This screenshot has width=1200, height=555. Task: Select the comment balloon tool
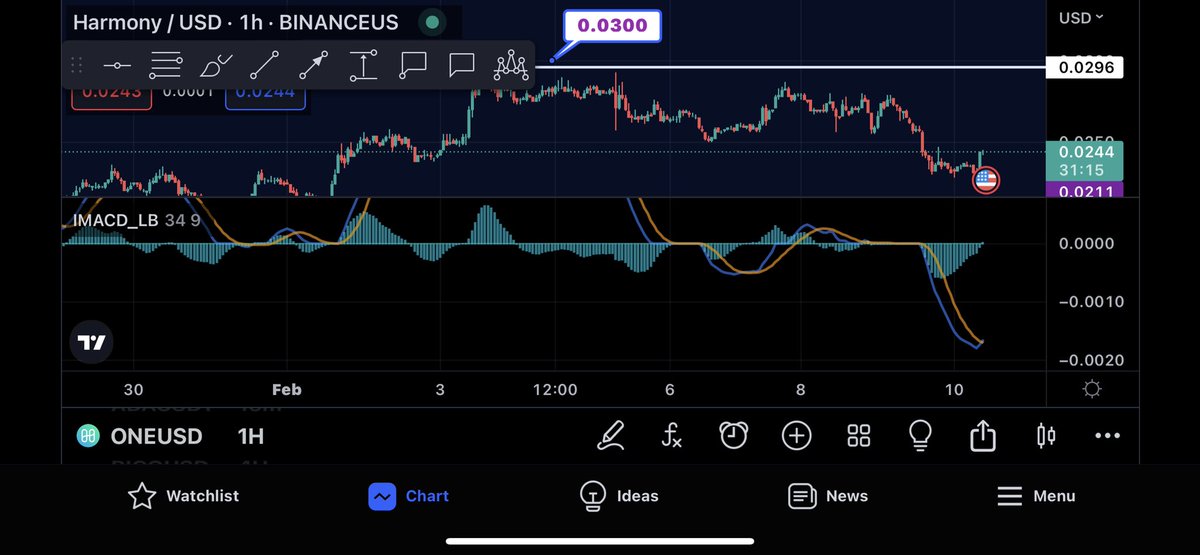(461, 66)
